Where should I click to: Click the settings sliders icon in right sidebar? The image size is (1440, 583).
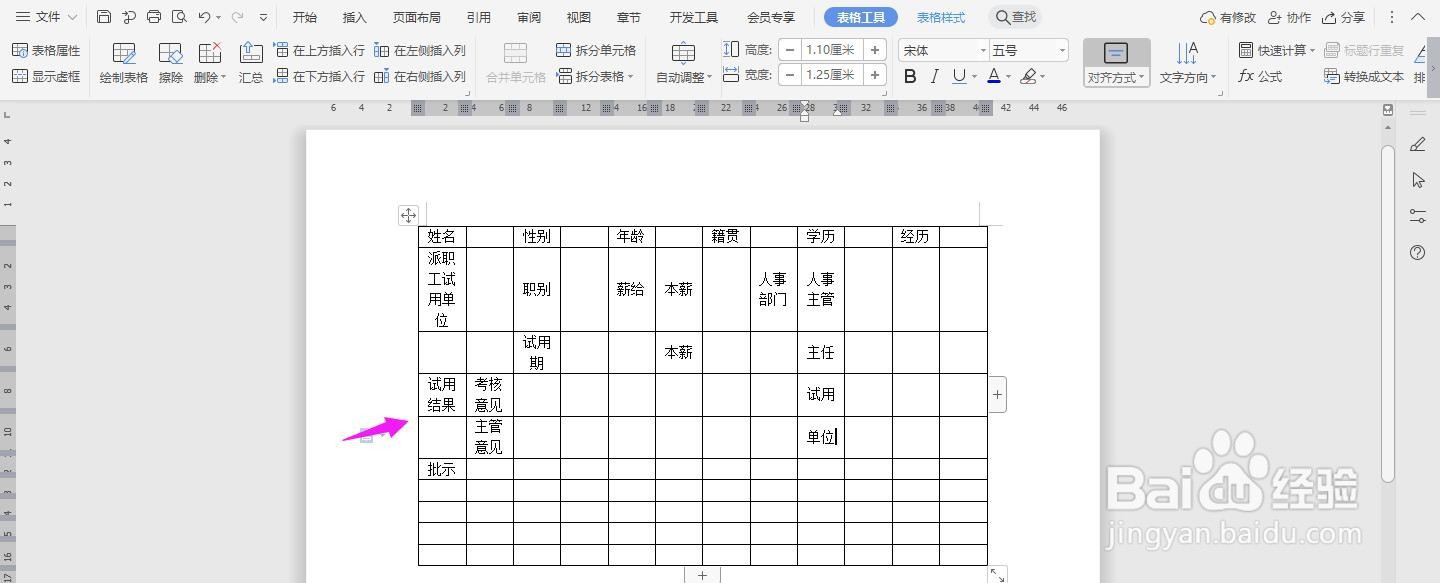pyautogui.click(x=1417, y=215)
